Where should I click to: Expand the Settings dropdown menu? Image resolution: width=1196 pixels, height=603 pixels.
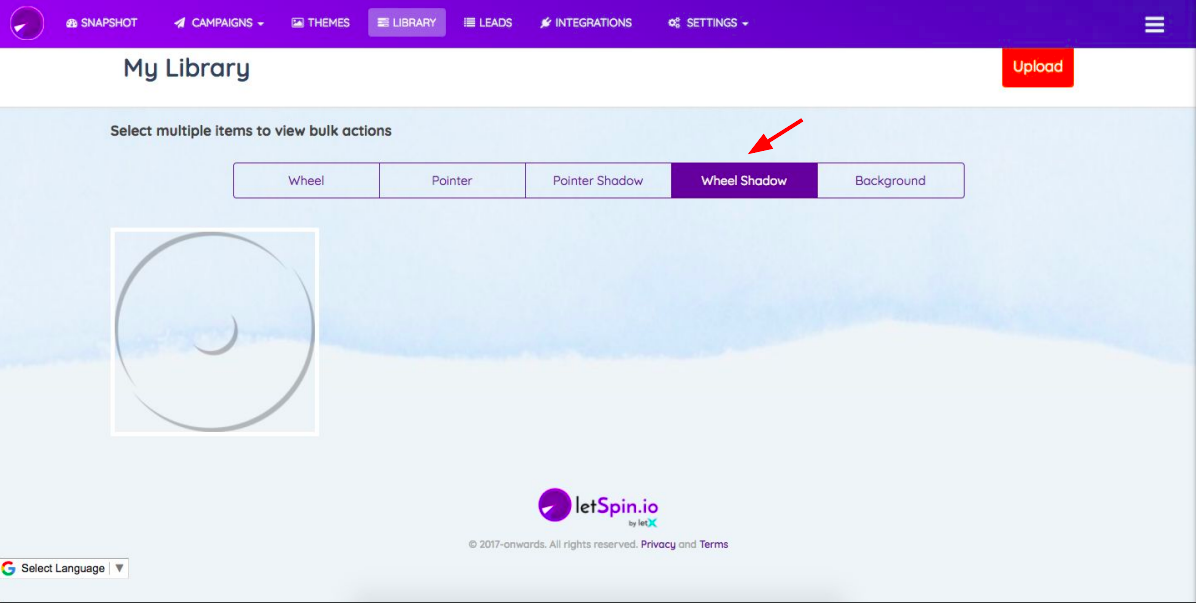(708, 23)
